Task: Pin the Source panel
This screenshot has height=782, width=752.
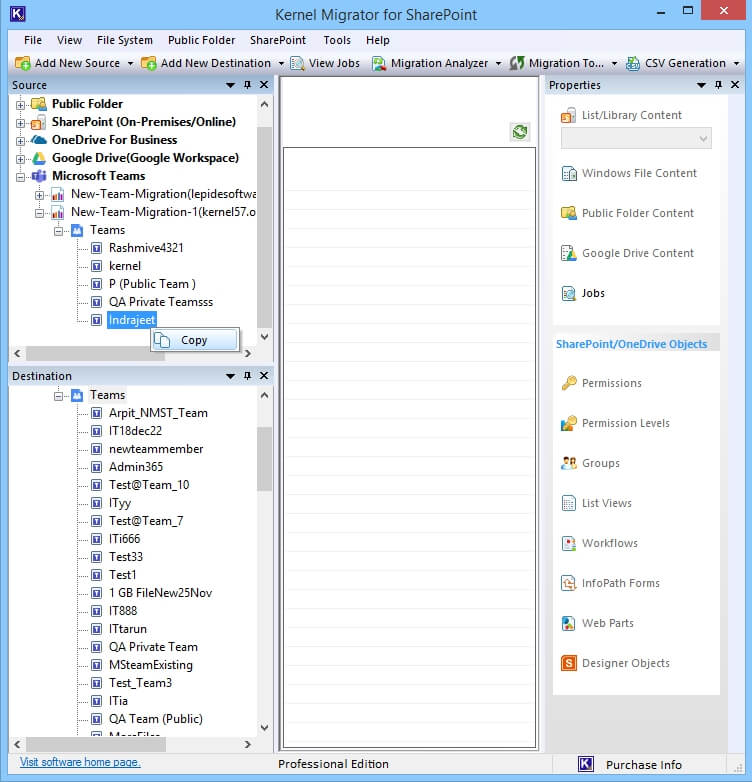Action: pos(247,85)
